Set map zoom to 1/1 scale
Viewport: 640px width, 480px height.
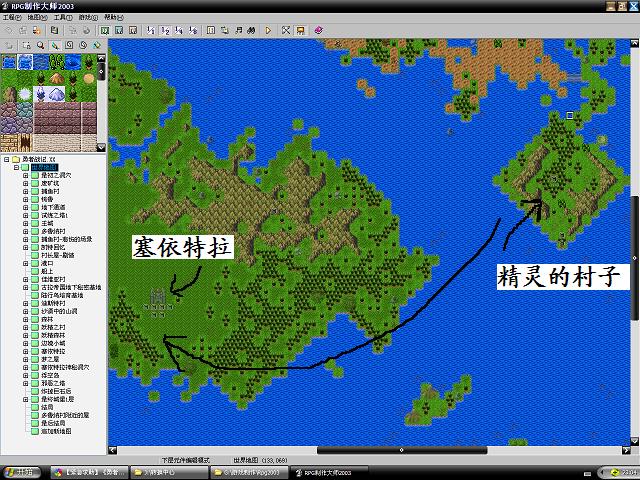pyautogui.click(x=151, y=30)
